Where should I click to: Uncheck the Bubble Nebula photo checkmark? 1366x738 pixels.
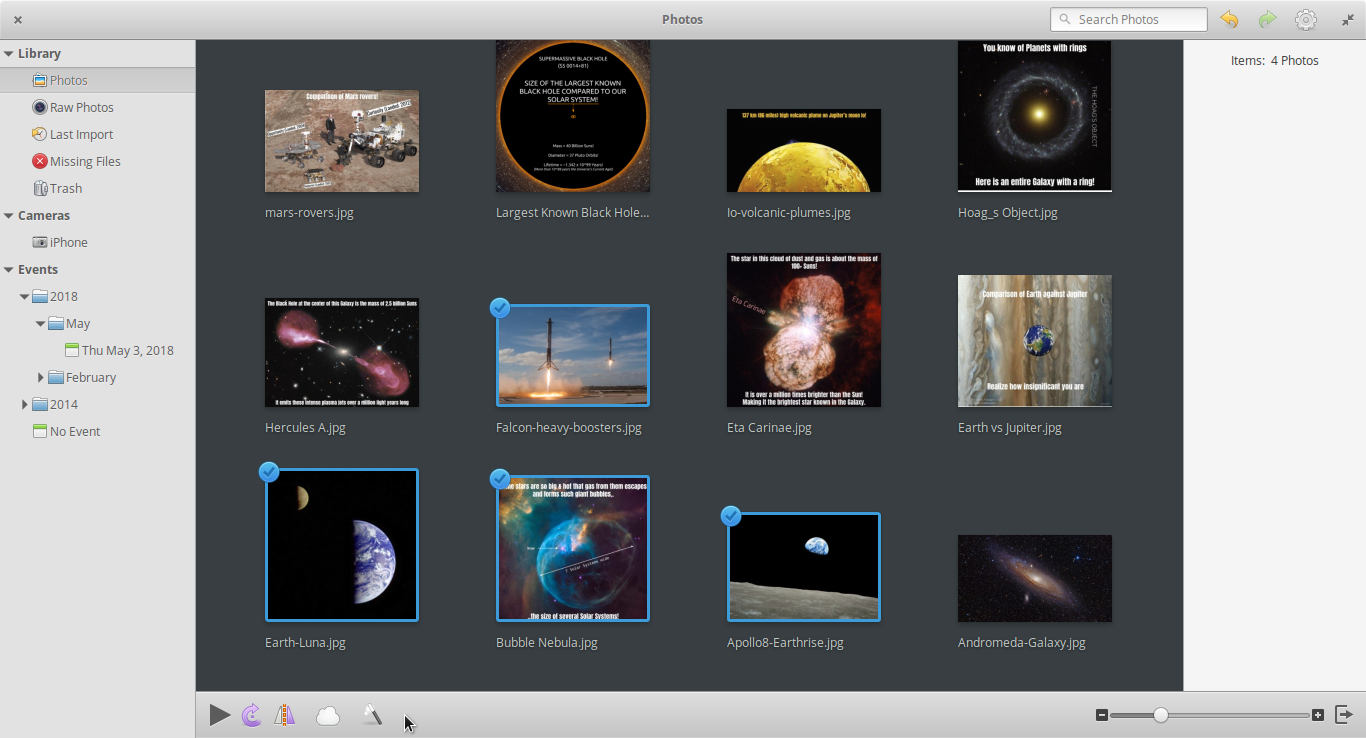[x=500, y=479]
